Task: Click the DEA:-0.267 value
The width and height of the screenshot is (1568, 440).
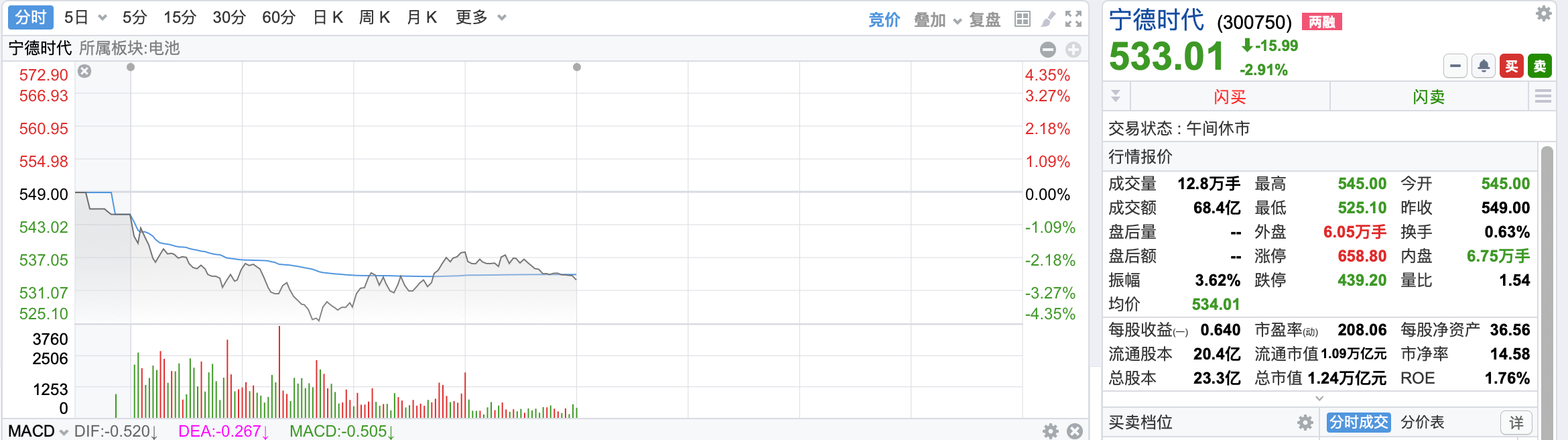Action: [223, 431]
